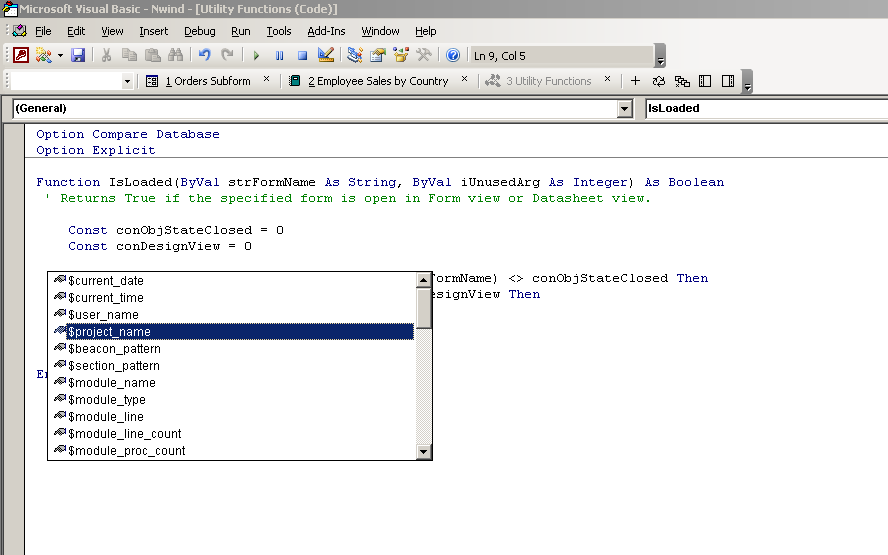
Task: Open Find with the binoculars icon
Action: point(176,55)
